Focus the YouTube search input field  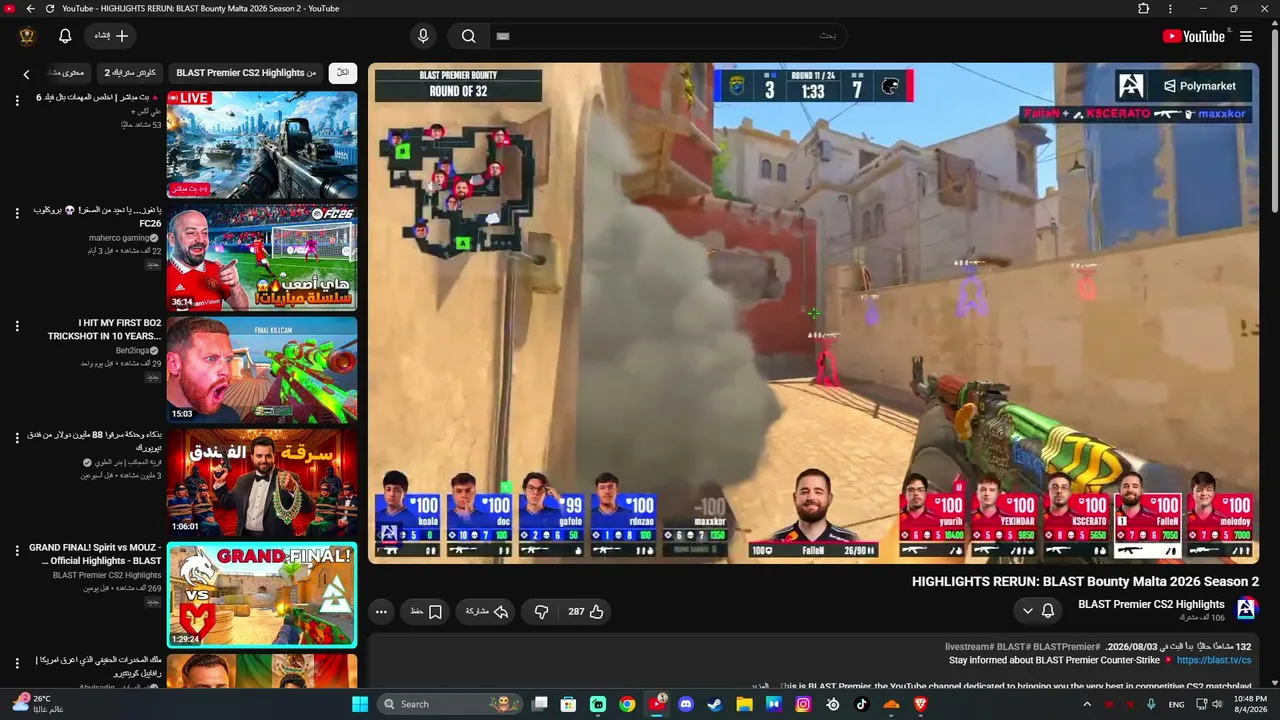pos(668,36)
